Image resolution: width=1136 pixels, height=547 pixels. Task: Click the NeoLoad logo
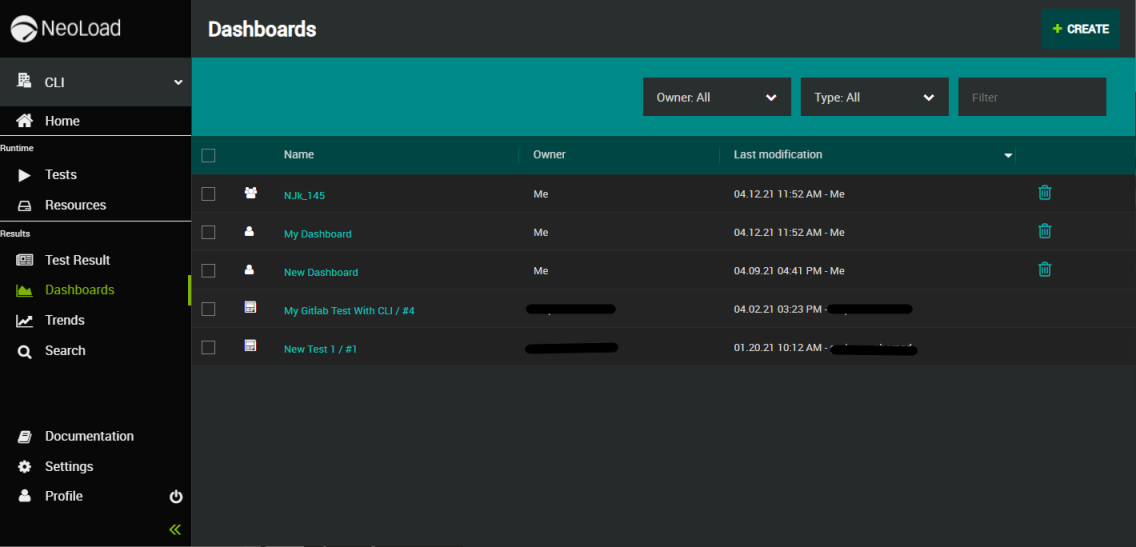click(x=65, y=29)
